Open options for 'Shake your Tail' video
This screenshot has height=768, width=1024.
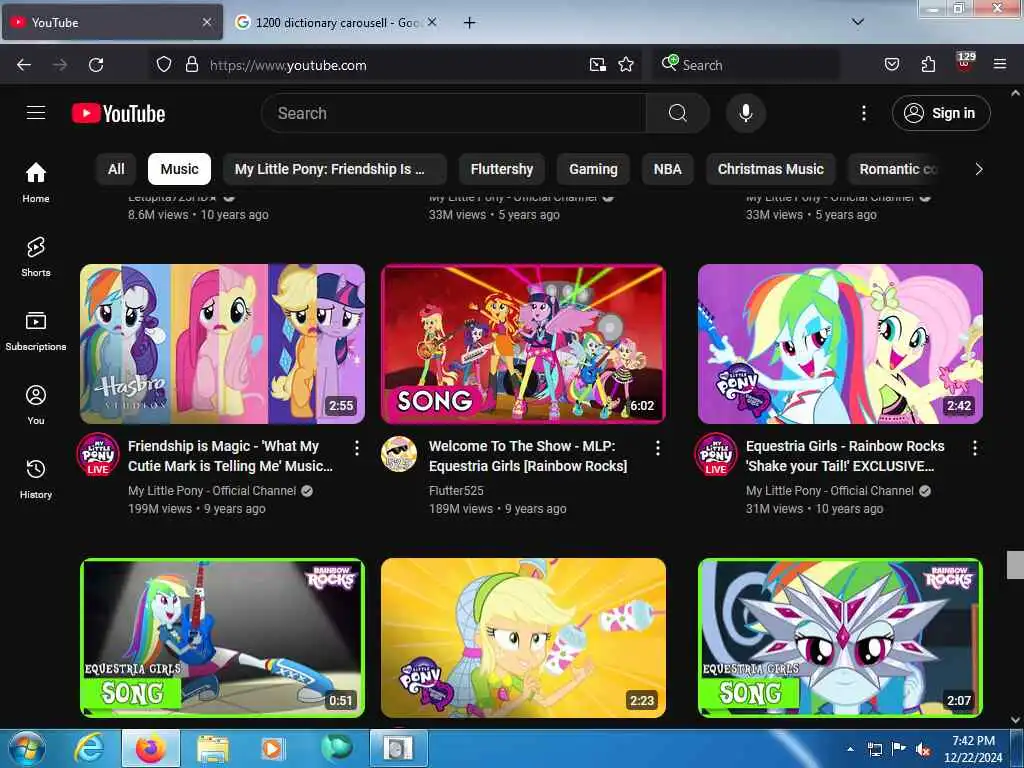click(x=974, y=448)
